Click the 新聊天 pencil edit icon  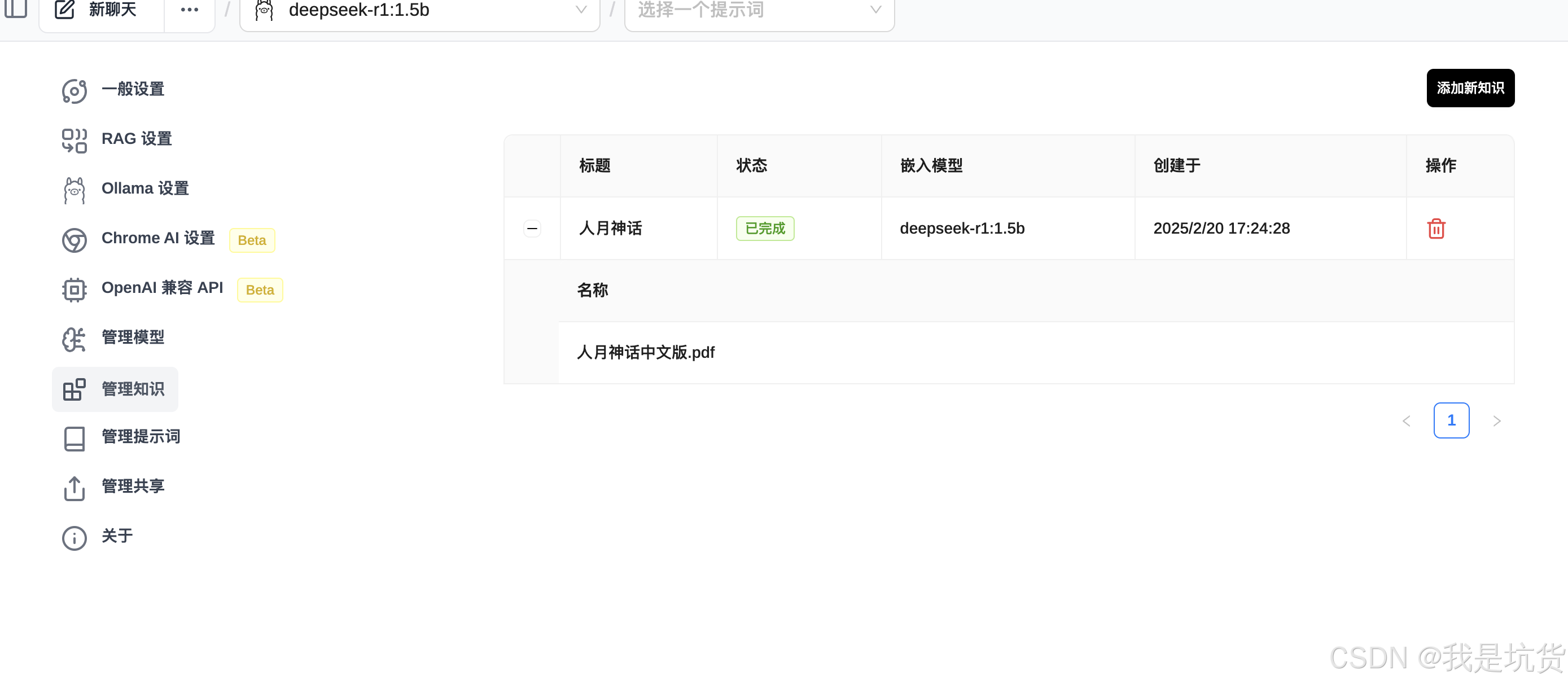(65, 10)
